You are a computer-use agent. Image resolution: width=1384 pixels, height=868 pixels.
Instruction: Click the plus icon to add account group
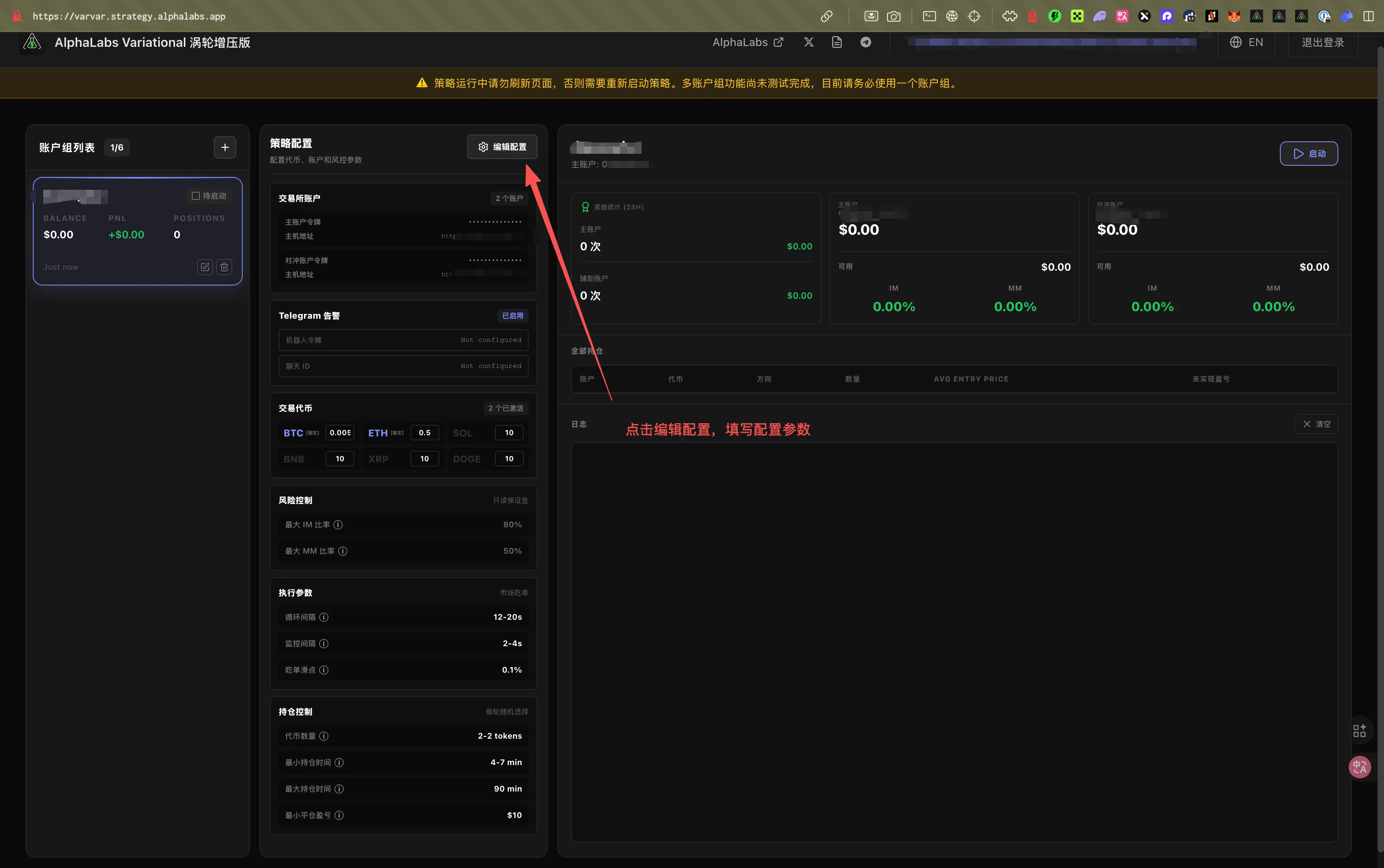[224, 148]
